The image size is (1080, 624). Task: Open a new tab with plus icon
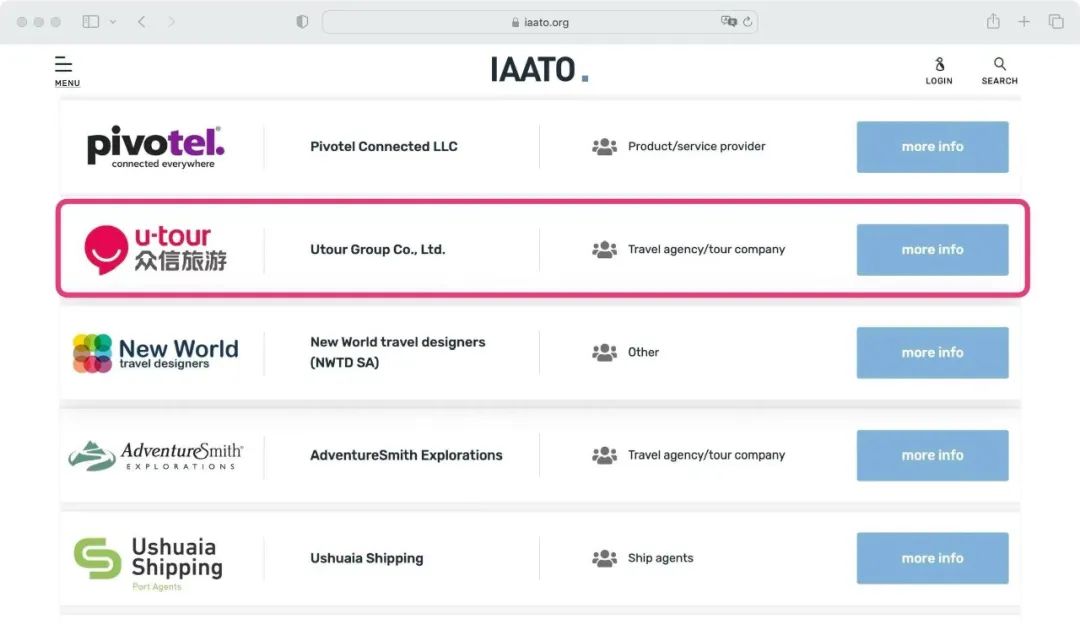[1024, 22]
